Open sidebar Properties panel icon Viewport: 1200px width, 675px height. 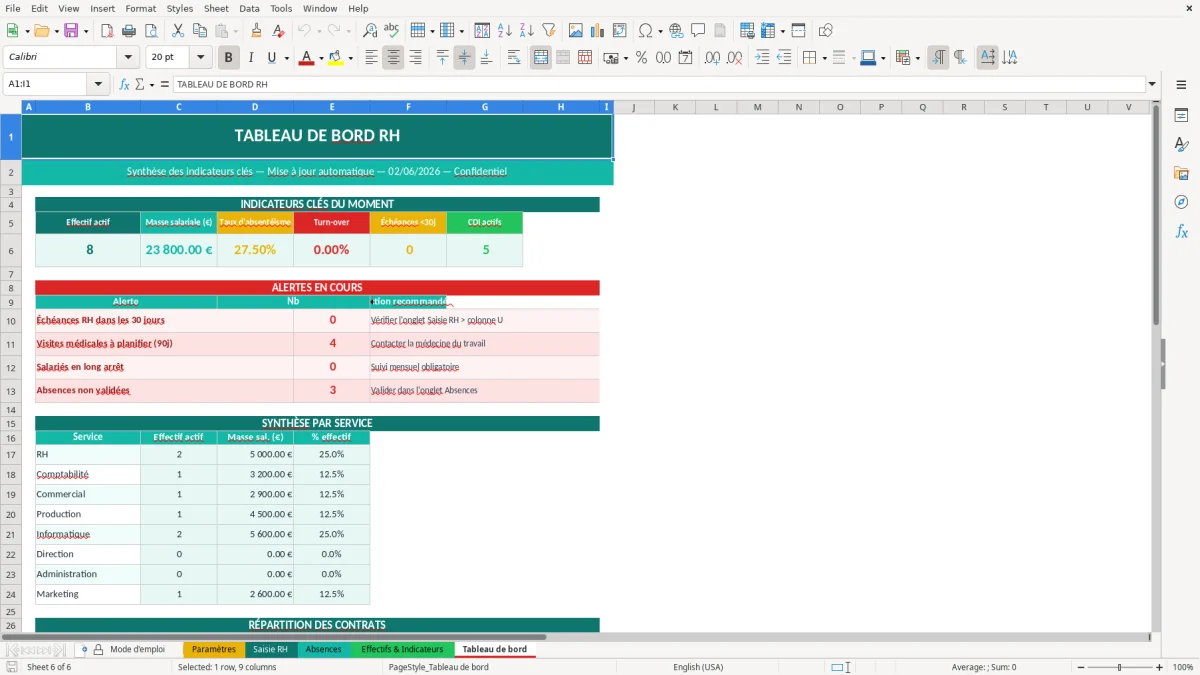coord(1181,116)
